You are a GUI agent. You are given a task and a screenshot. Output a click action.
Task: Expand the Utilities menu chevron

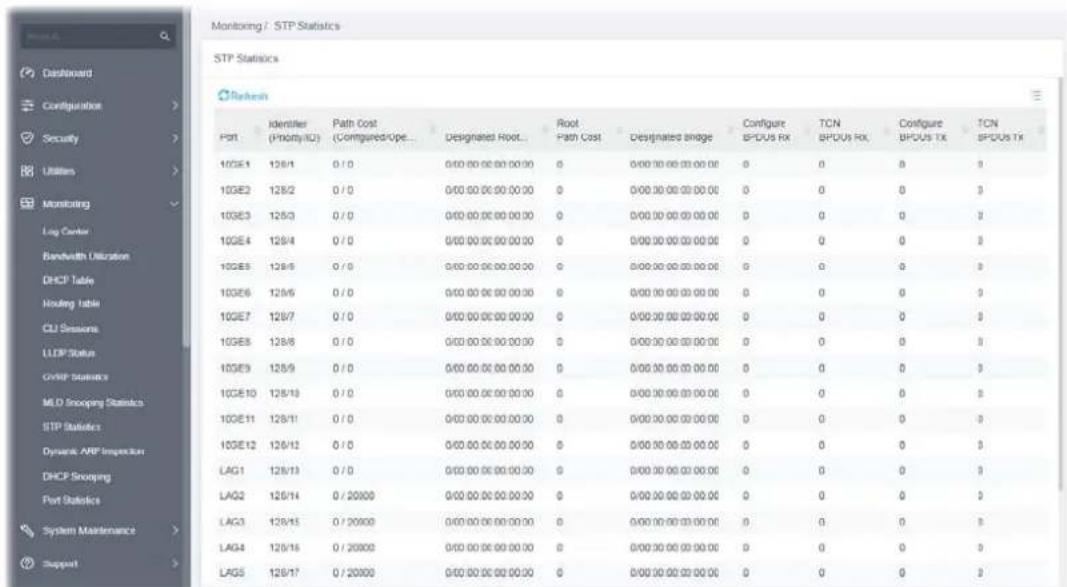(174, 171)
